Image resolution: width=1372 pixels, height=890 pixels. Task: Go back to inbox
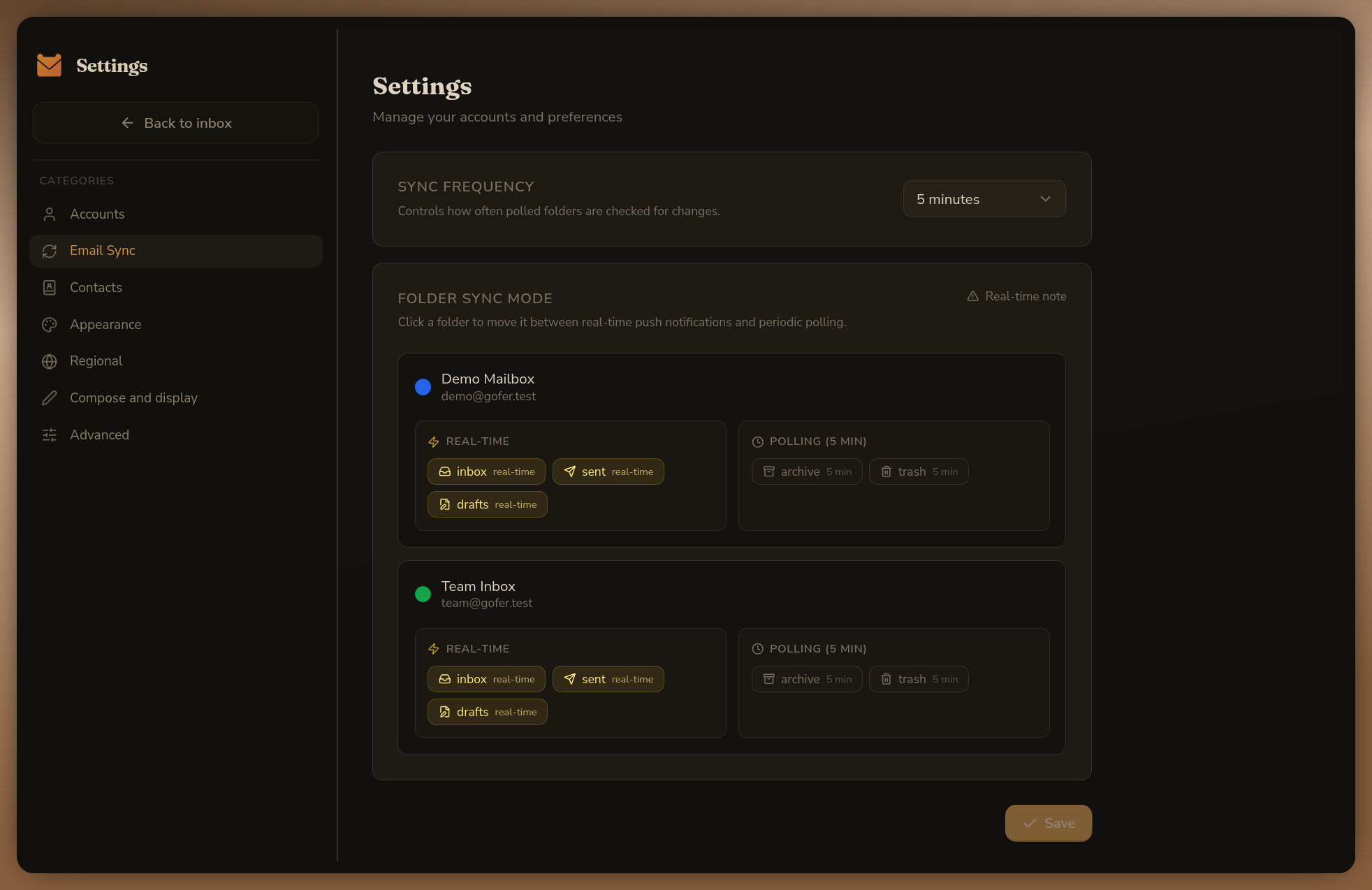[175, 123]
